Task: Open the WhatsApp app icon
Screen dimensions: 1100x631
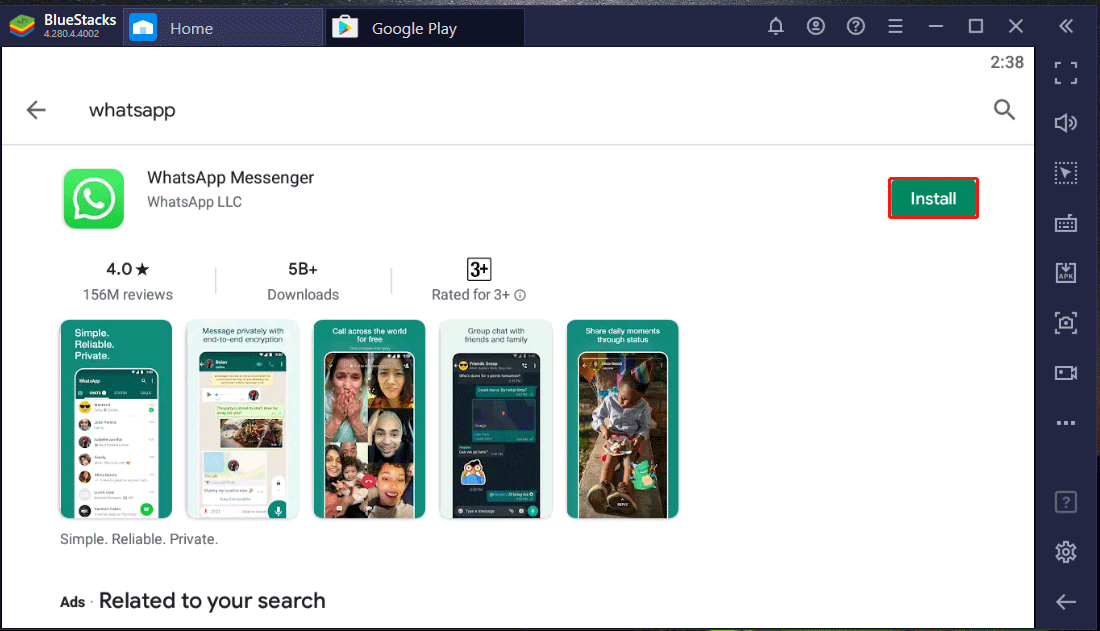Action: point(94,199)
